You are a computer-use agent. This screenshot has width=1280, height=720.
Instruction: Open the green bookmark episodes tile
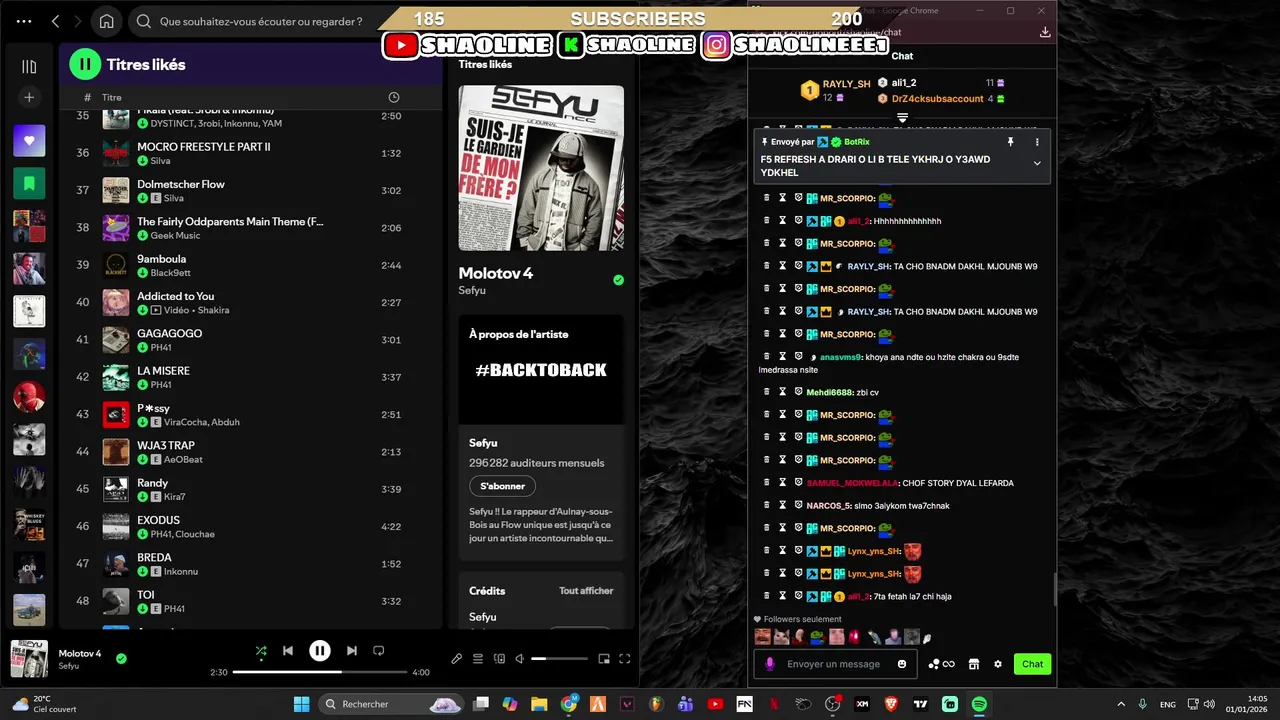pos(29,184)
